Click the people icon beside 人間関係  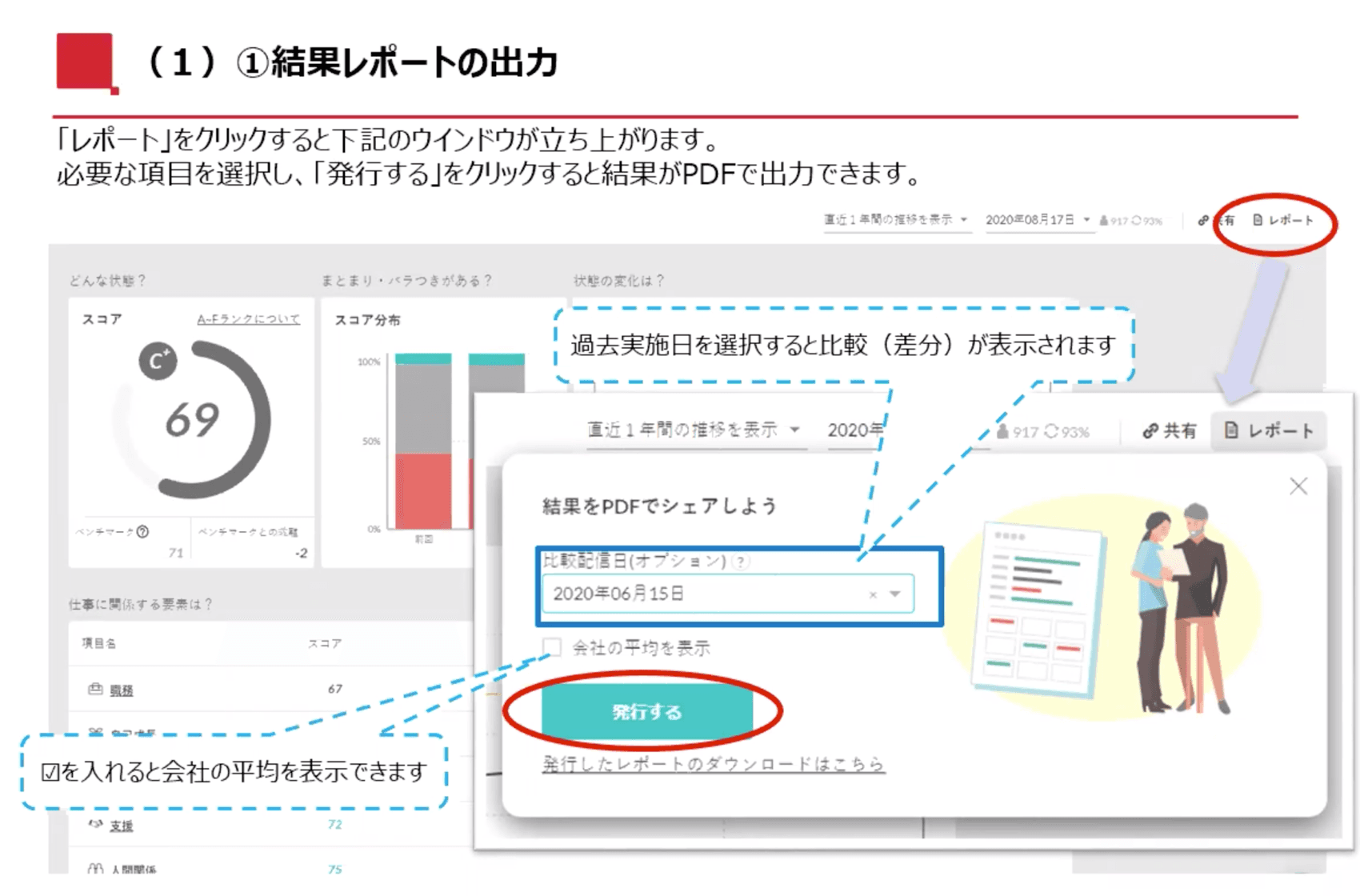pos(95,869)
